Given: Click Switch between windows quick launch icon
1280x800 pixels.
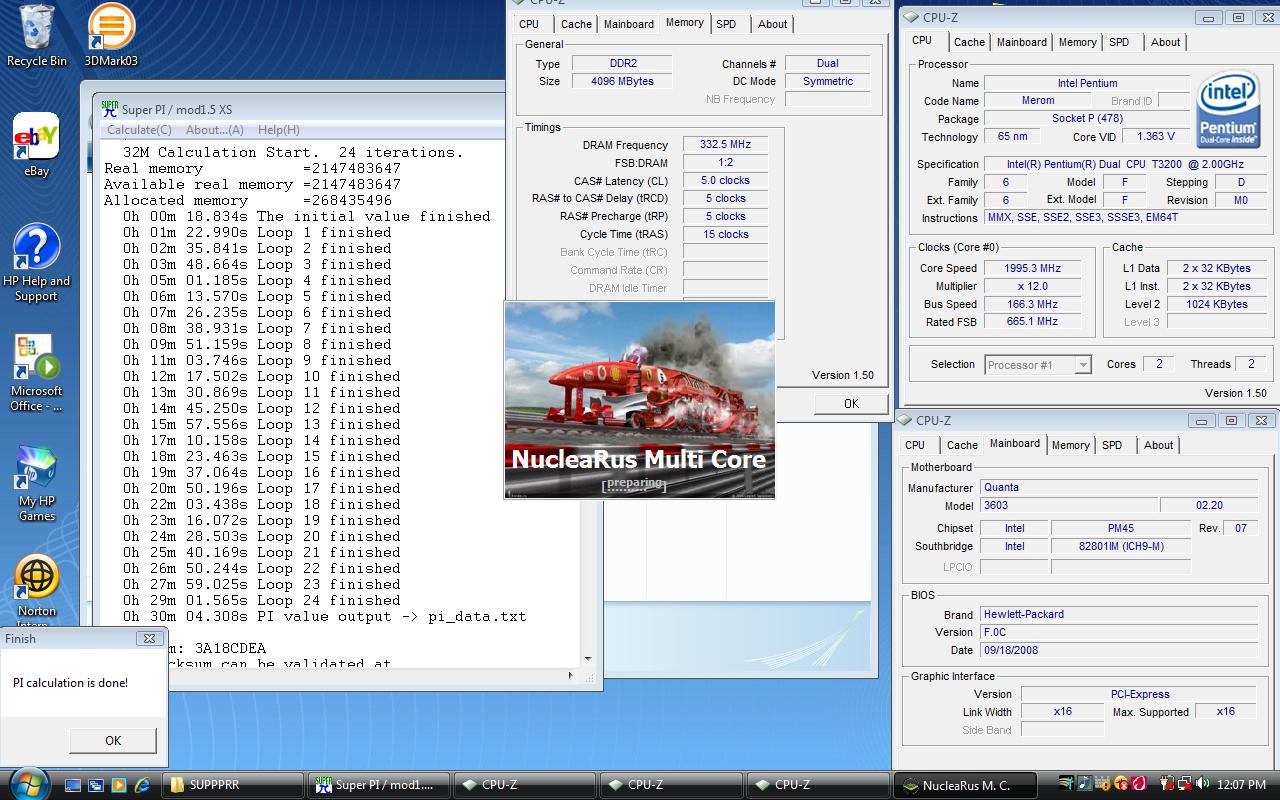Looking at the screenshot, I should pyautogui.click(x=96, y=785).
